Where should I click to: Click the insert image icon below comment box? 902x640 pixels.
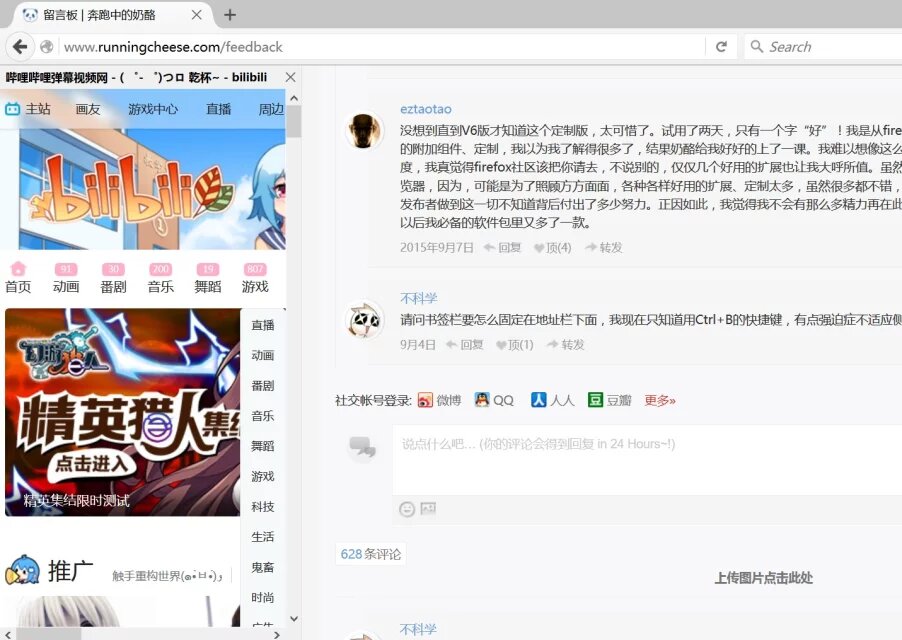[x=428, y=509]
